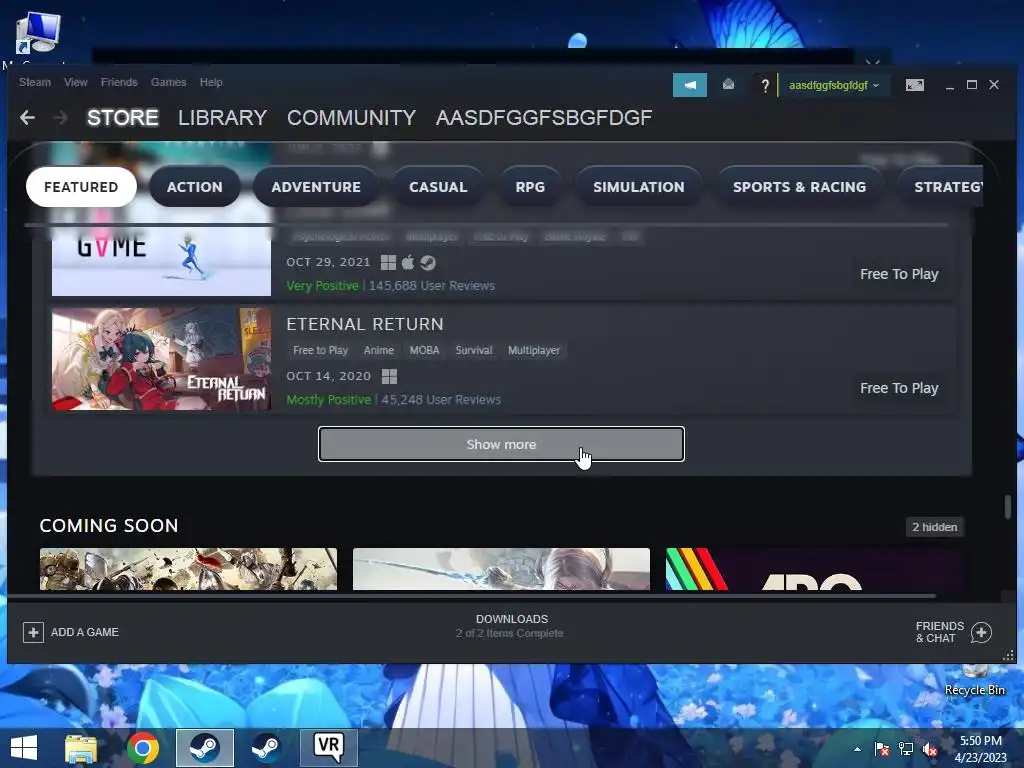This screenshot has width=1024, height=768.
Task: Click Windows platform icon for Oct 29, 2021 game
Action: tap(389, 263)
